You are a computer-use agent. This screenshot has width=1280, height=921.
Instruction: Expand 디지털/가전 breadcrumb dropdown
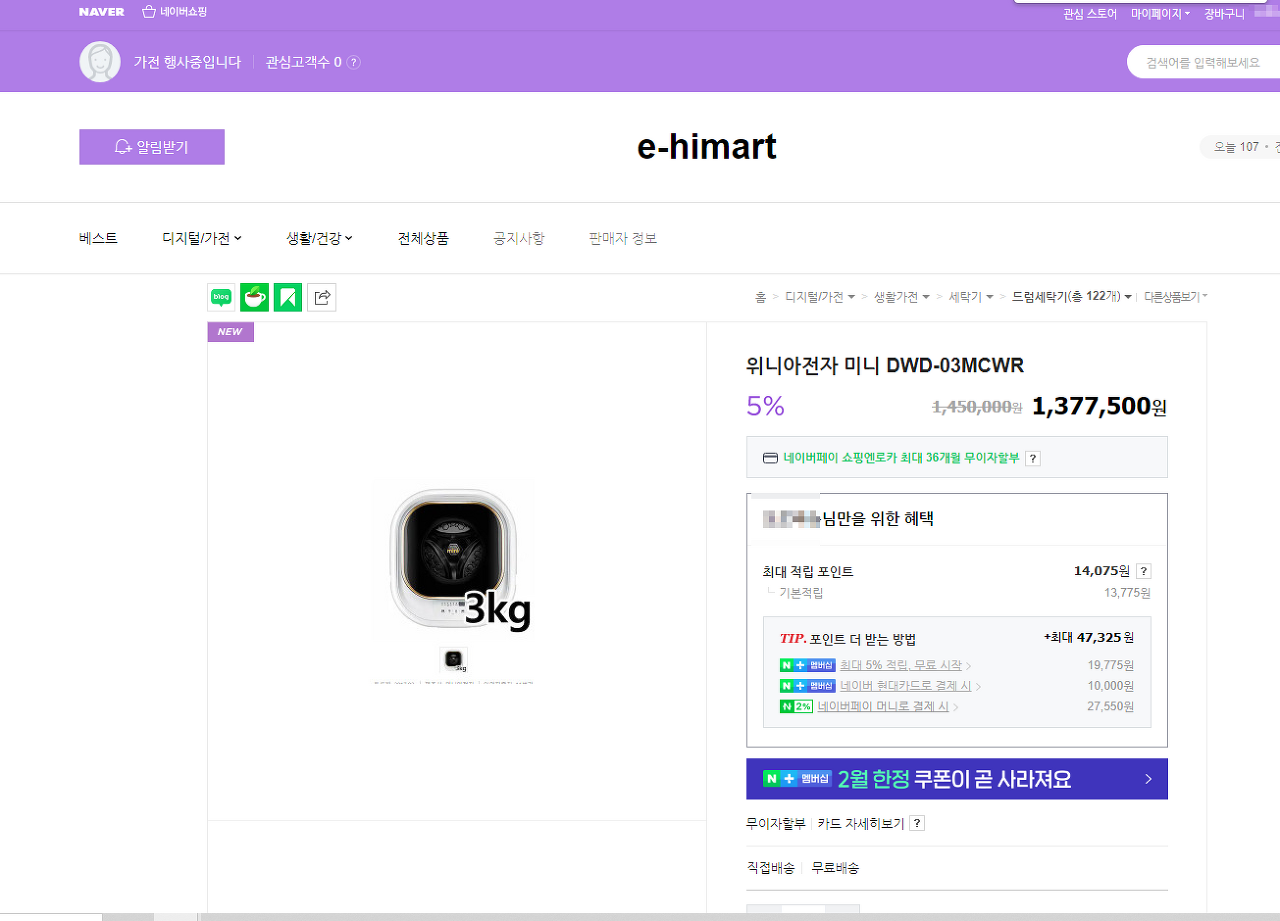coord(820,297)
